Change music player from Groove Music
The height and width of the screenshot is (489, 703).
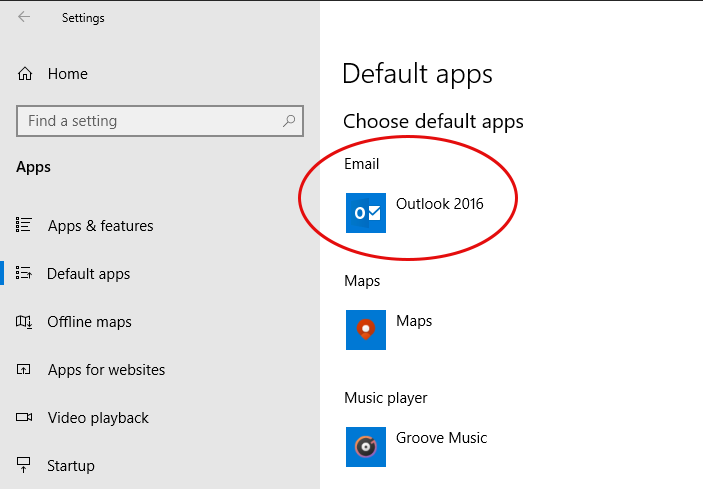[x=441, y=438]
